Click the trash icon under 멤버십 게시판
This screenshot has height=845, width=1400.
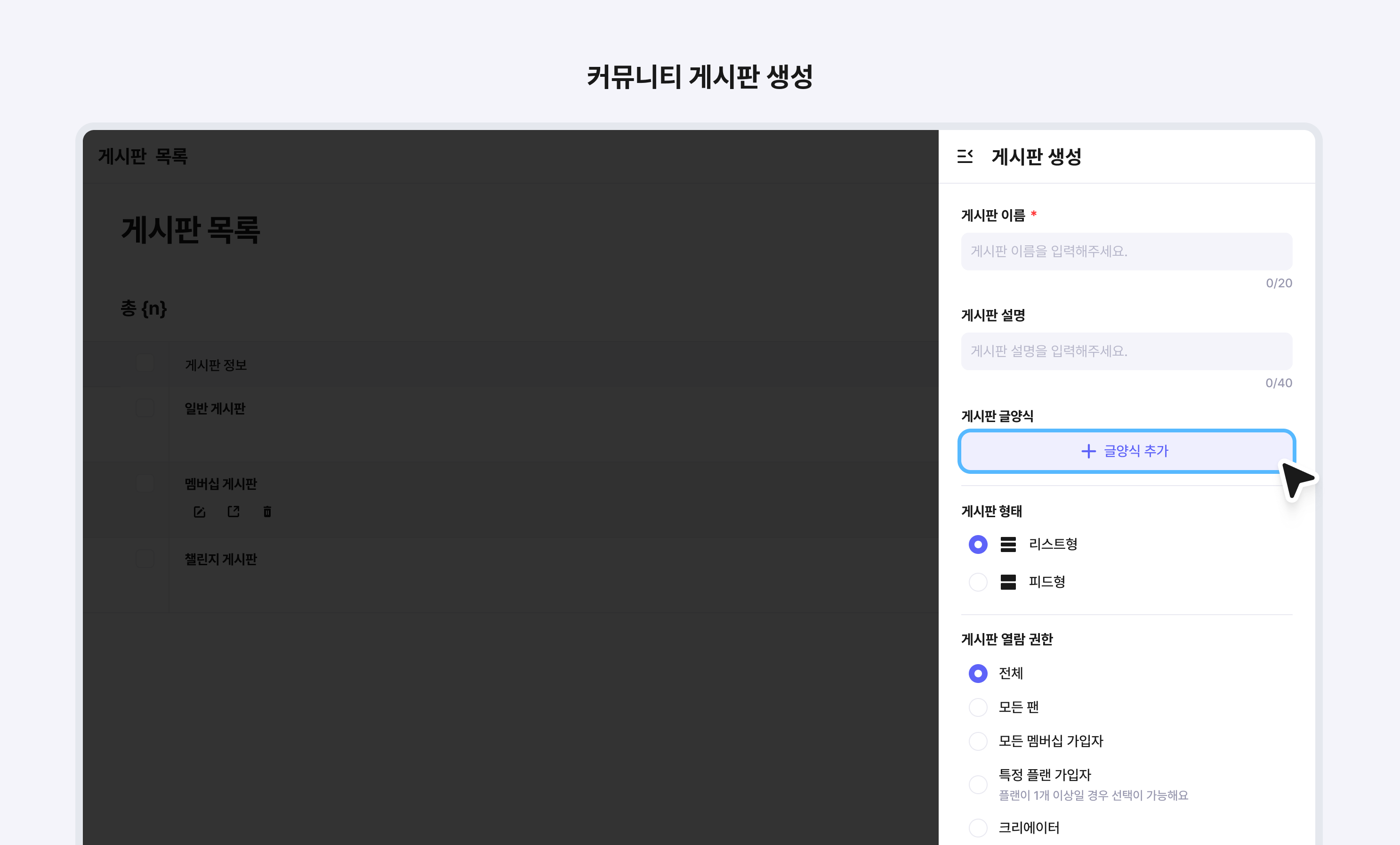coord(267,512)
